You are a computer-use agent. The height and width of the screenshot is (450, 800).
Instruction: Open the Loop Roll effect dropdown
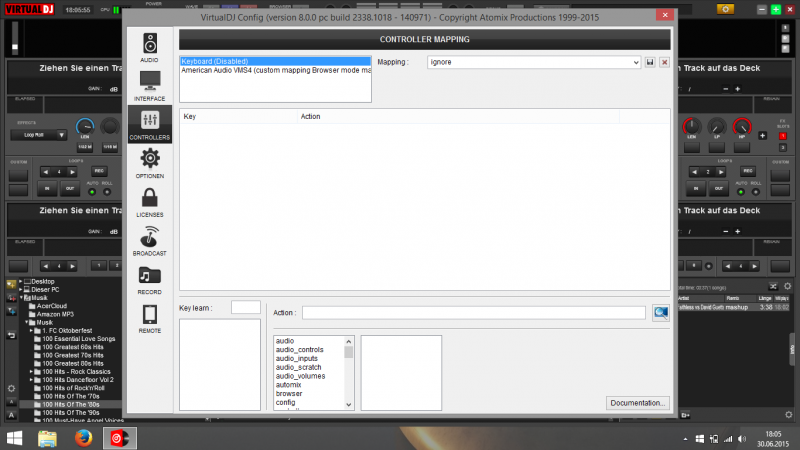click(39, 135)
